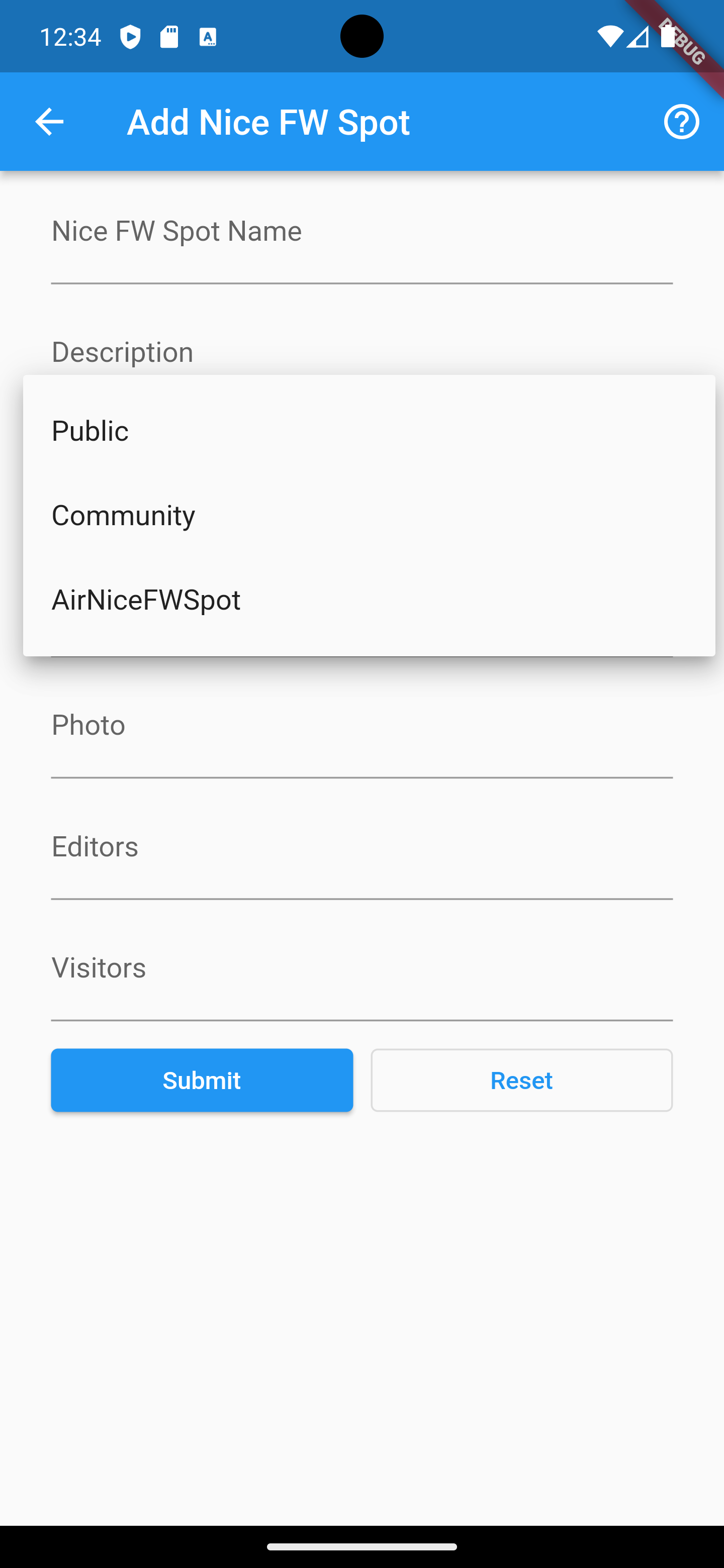Tap the battery status icon

668,37
